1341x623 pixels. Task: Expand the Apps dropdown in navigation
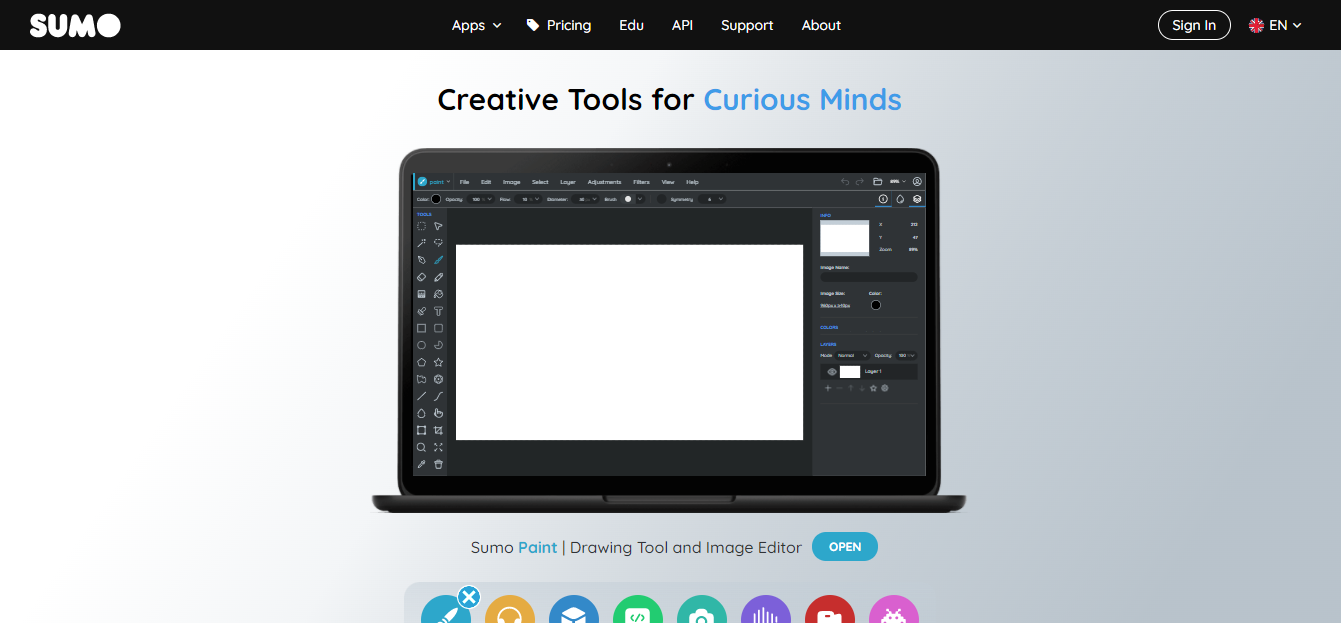(x=476, y=25)
